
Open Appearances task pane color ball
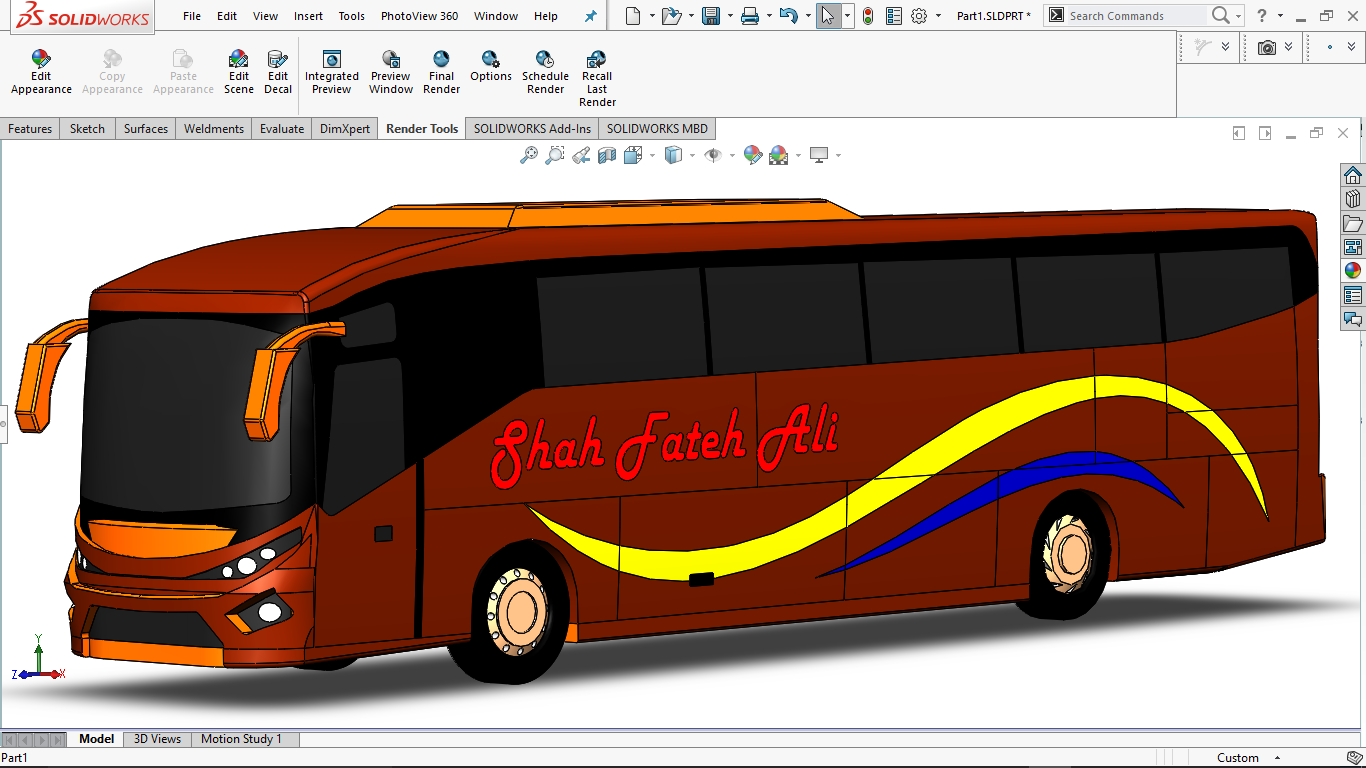click(x=1353, y=271)
